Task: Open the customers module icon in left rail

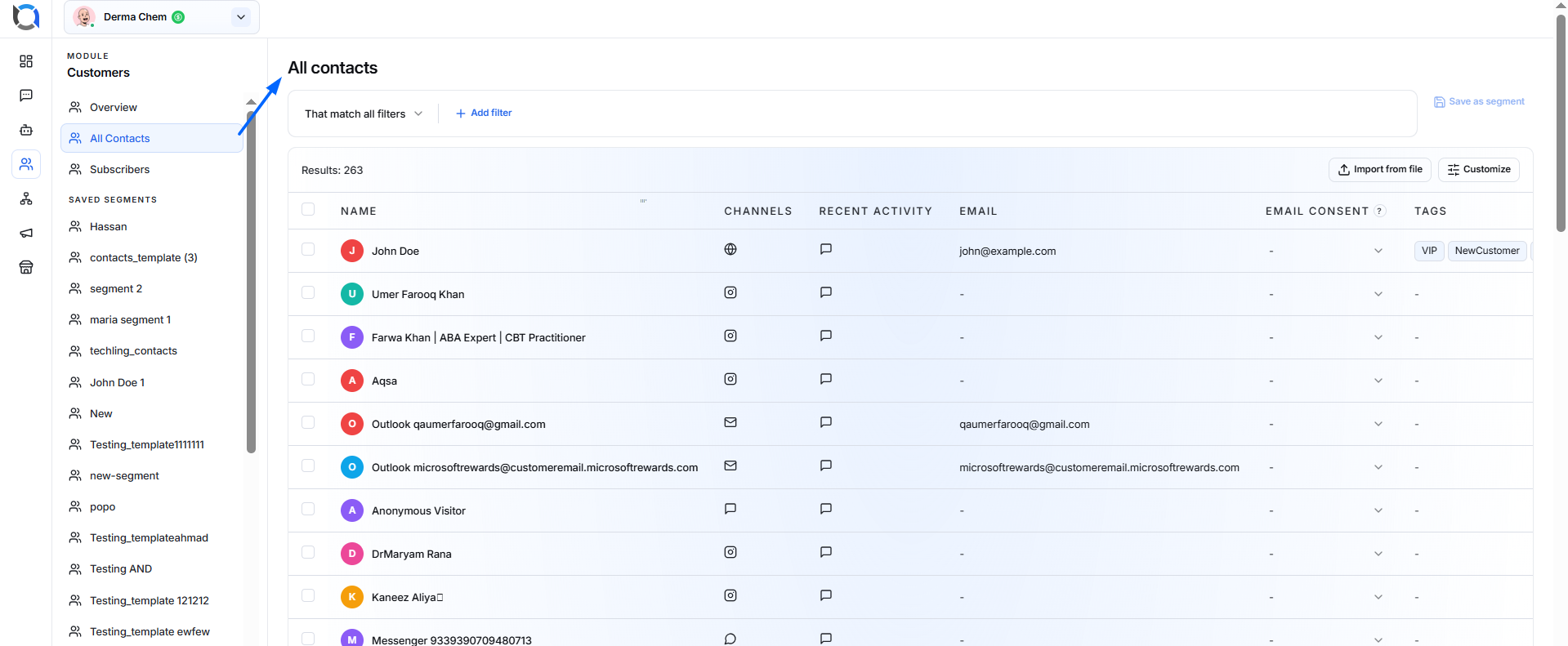Action: coord(26,164)
